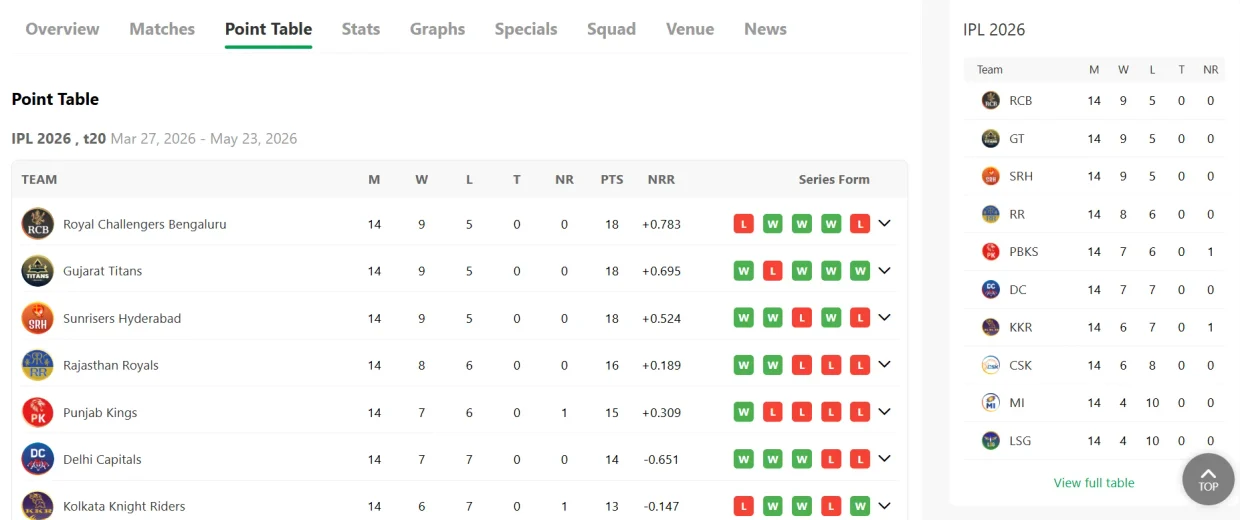Click GT logo in IPL 2026 sidebar
The image size is (1240, 520).
pos(991,138)
